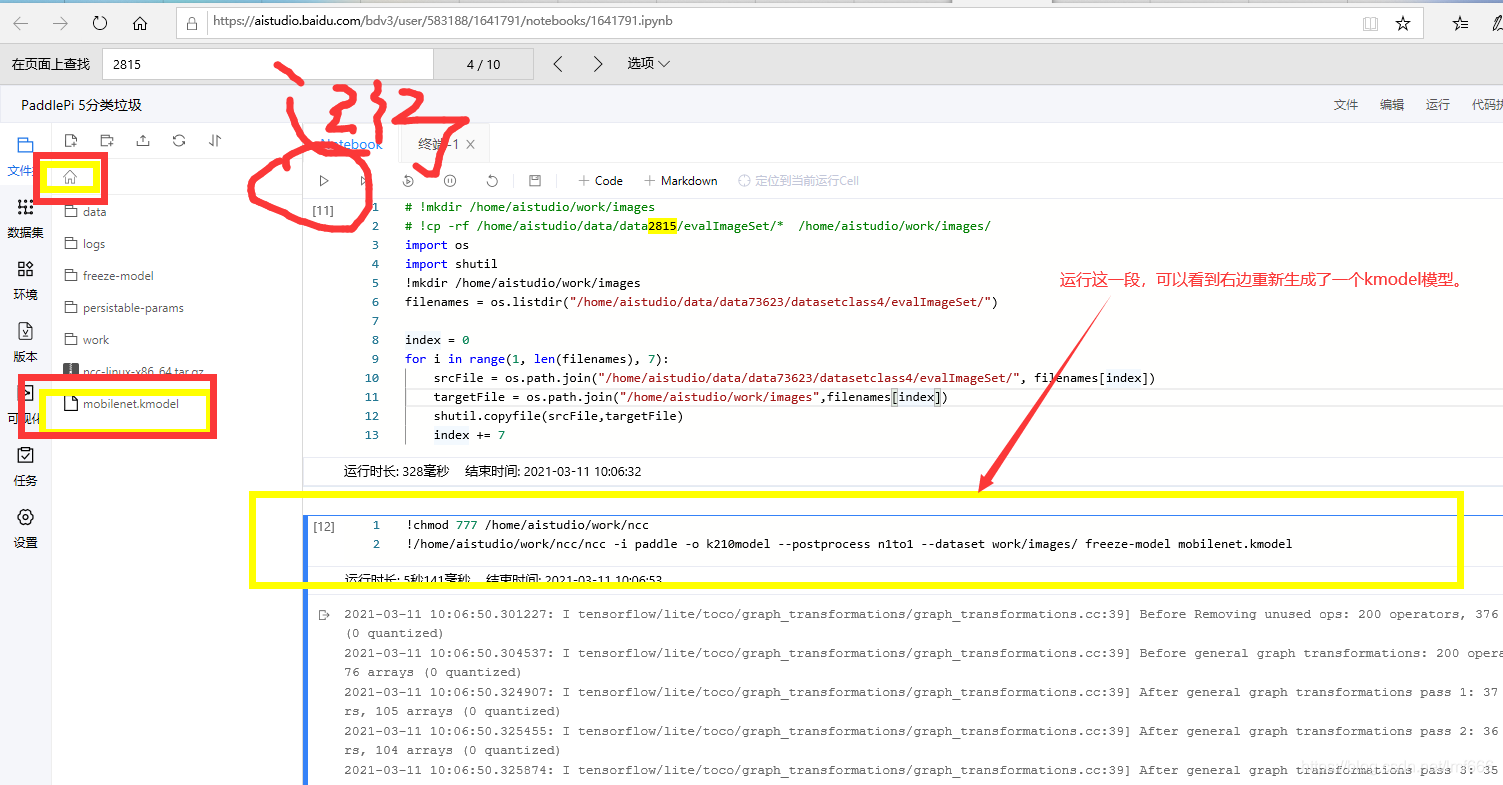Click the 'index += 7' code line

point(469,435)
